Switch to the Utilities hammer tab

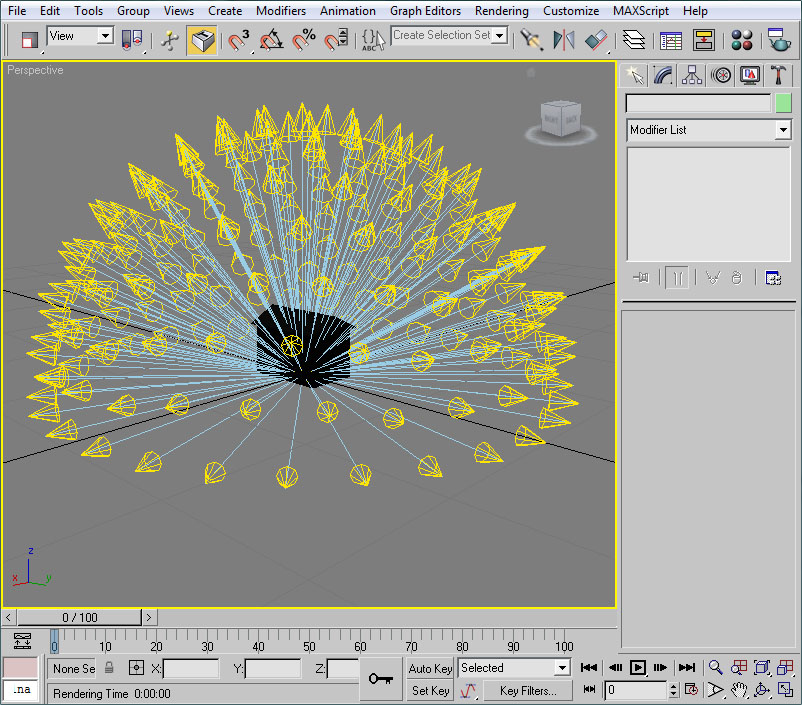[778, 75]
